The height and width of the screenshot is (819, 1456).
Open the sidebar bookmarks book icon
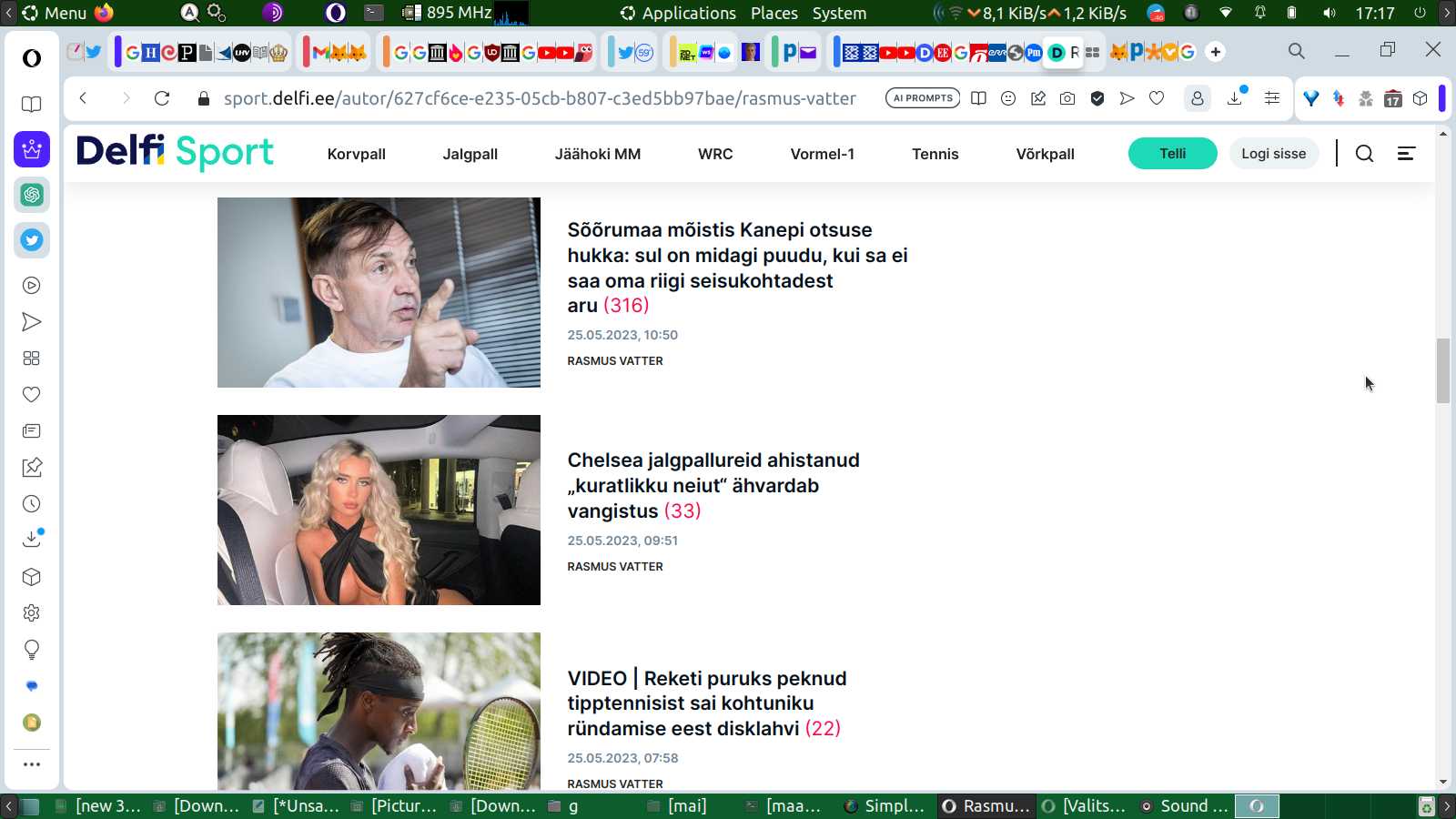pos(32,104)
